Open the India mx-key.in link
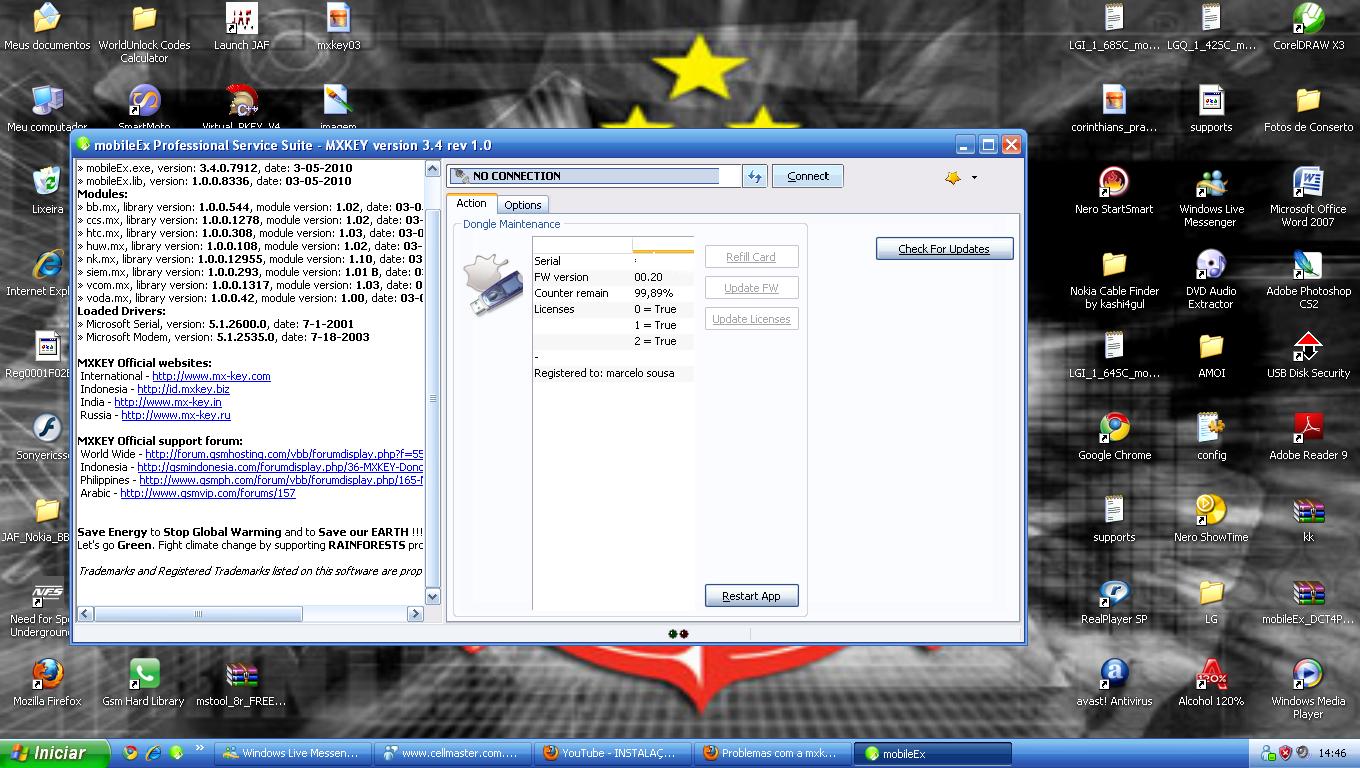The width and height of the screenshot is (1360, 768). click(x=168, y=402)
